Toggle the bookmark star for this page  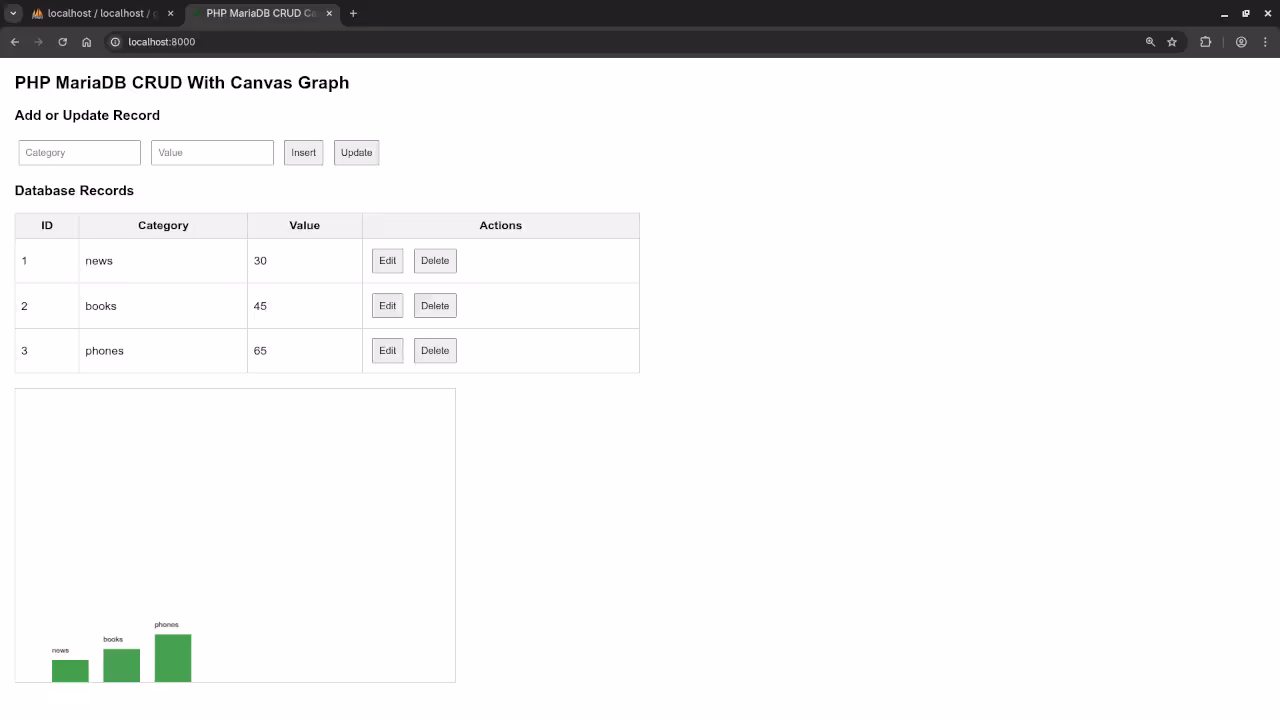[x=1172, y=42]
